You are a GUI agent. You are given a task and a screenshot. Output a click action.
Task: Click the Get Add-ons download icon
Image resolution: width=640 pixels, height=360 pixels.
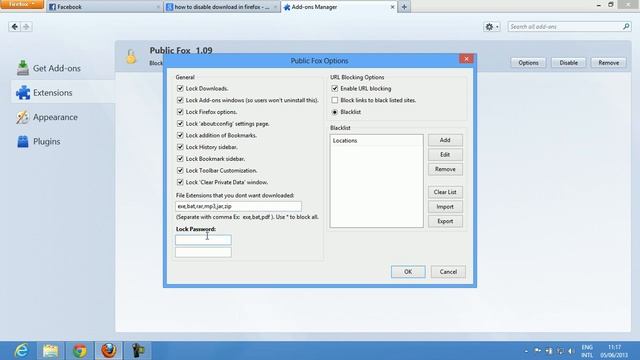click(x=23, y=68)
